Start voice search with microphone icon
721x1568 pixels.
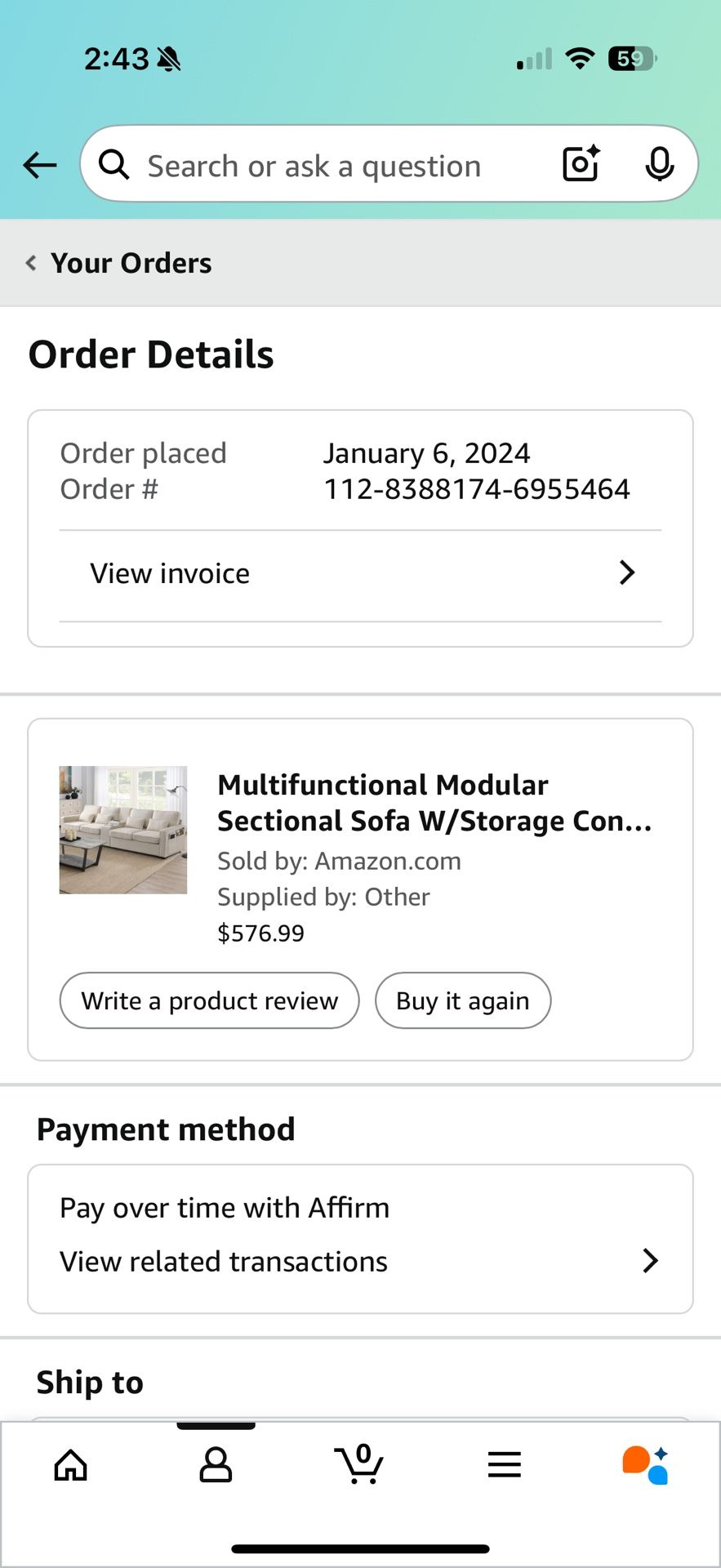click(659, 164)
